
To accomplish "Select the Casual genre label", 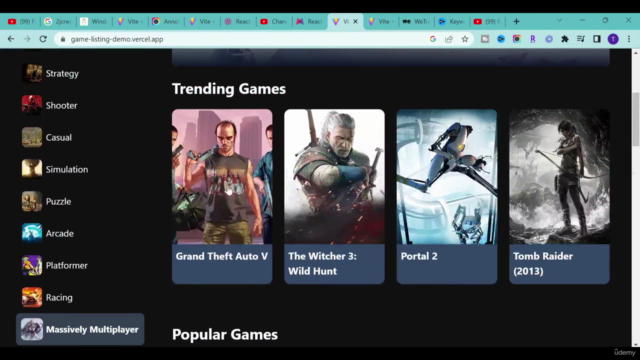I will (59, 138).
